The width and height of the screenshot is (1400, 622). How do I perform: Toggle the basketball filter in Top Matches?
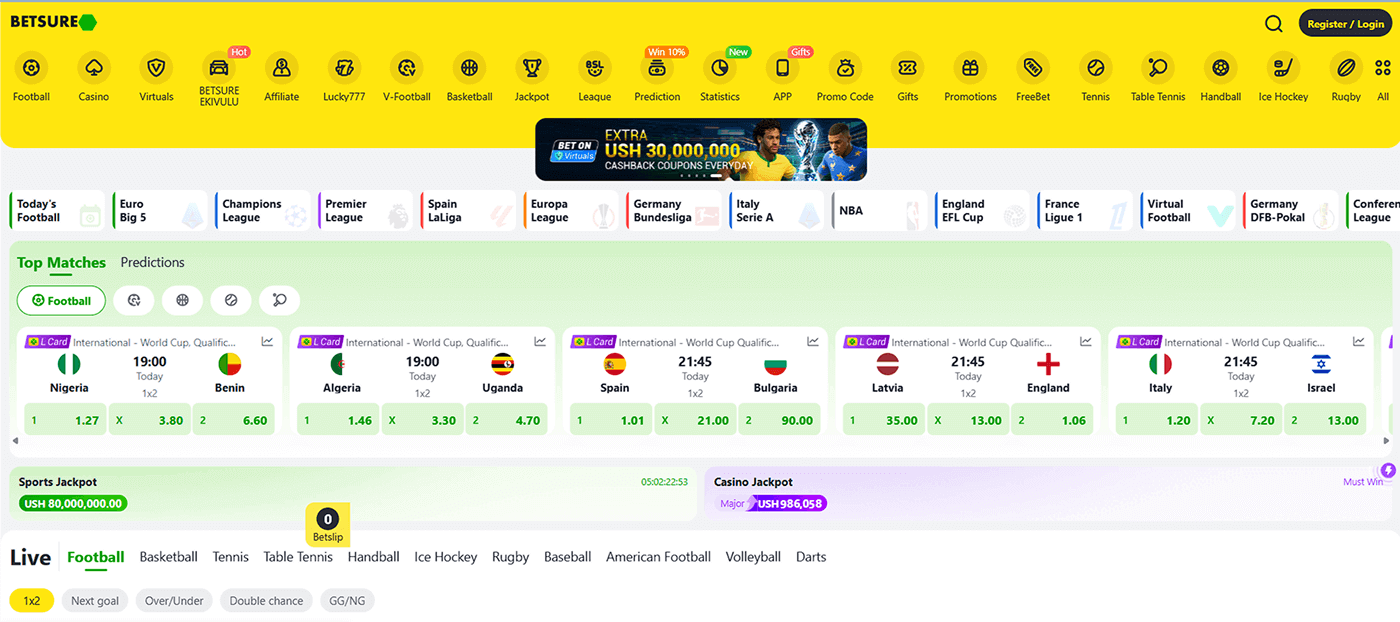point(182,300)
